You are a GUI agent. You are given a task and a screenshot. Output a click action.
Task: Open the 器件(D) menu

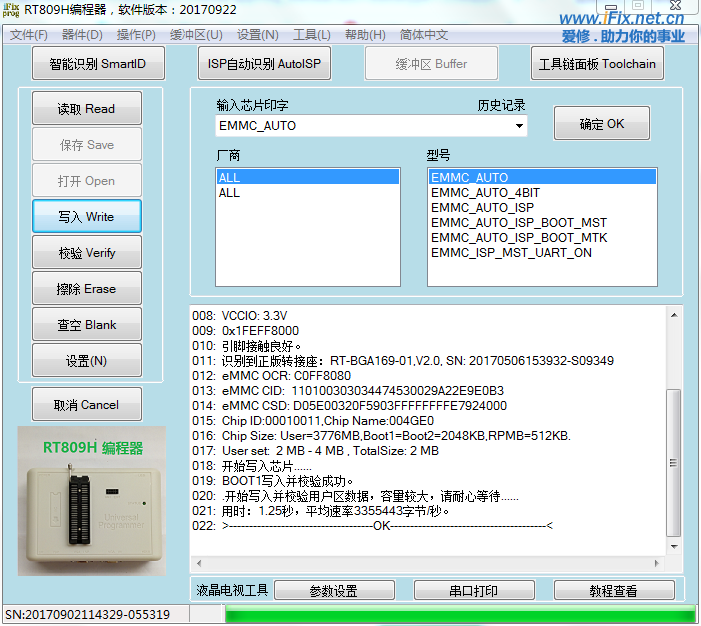pos(82,35)
